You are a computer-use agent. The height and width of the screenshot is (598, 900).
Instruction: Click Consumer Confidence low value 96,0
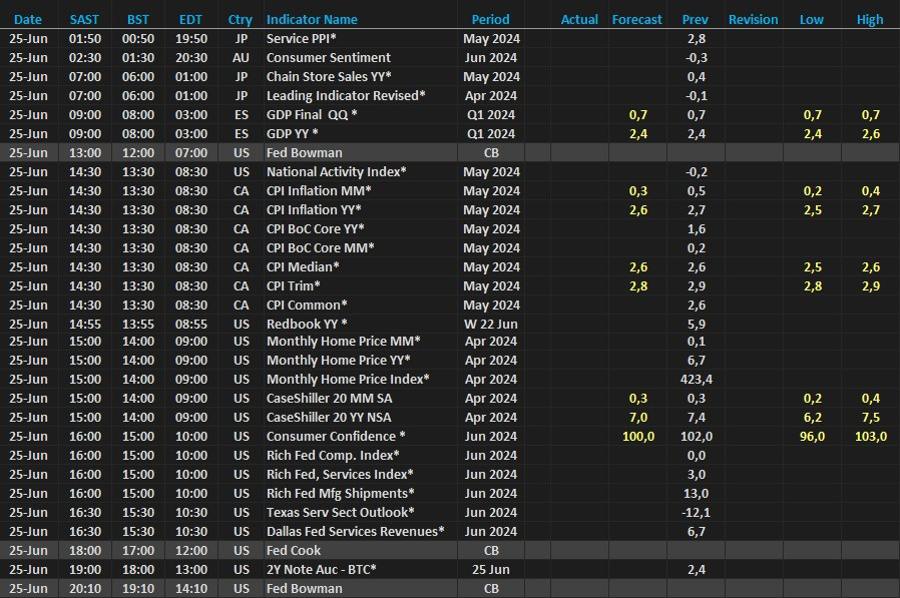(x=812, y=436)
